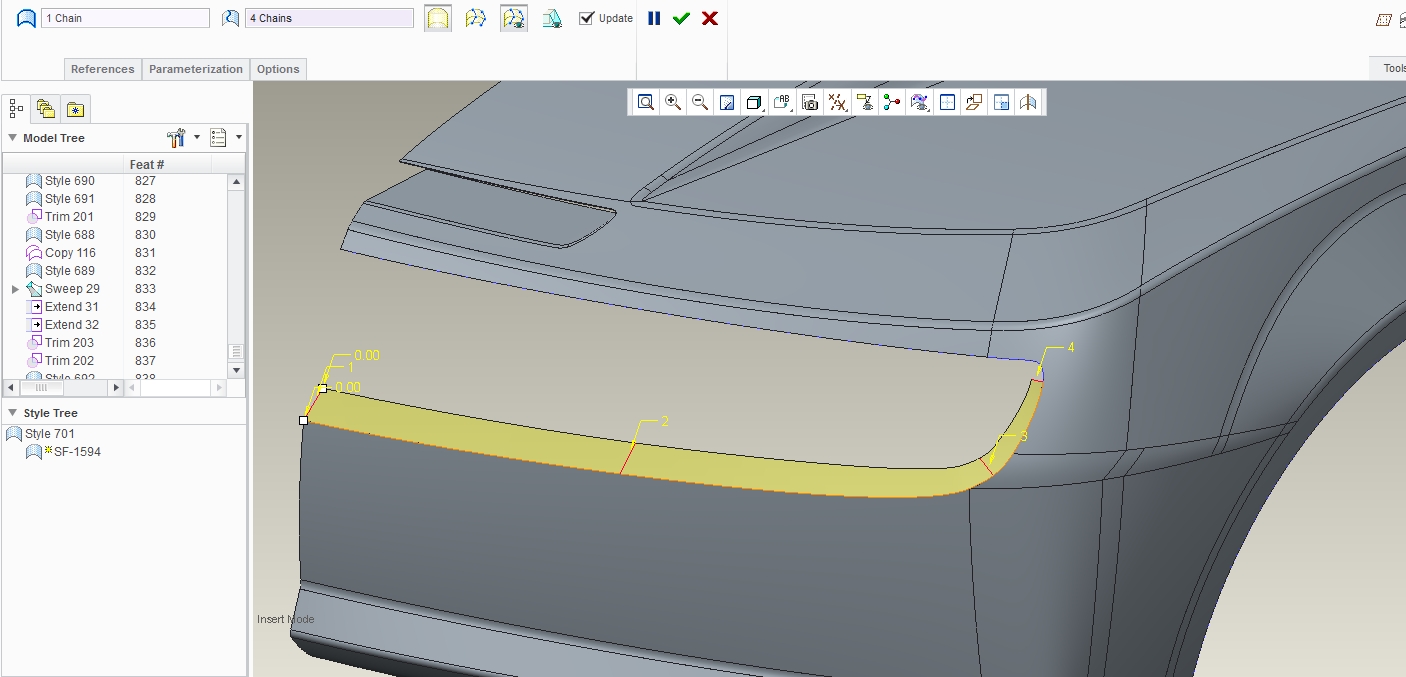Click the '4 Chains' cross collector field
This screenshot has width=1406, height=677.
point(329,18)
